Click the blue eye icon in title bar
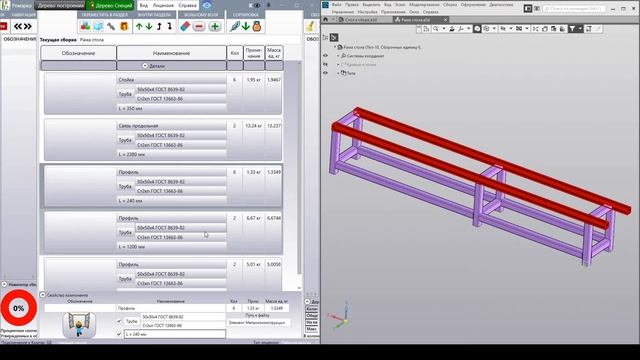The height and width of the screenshot is (360, 640). pos(207,5)
